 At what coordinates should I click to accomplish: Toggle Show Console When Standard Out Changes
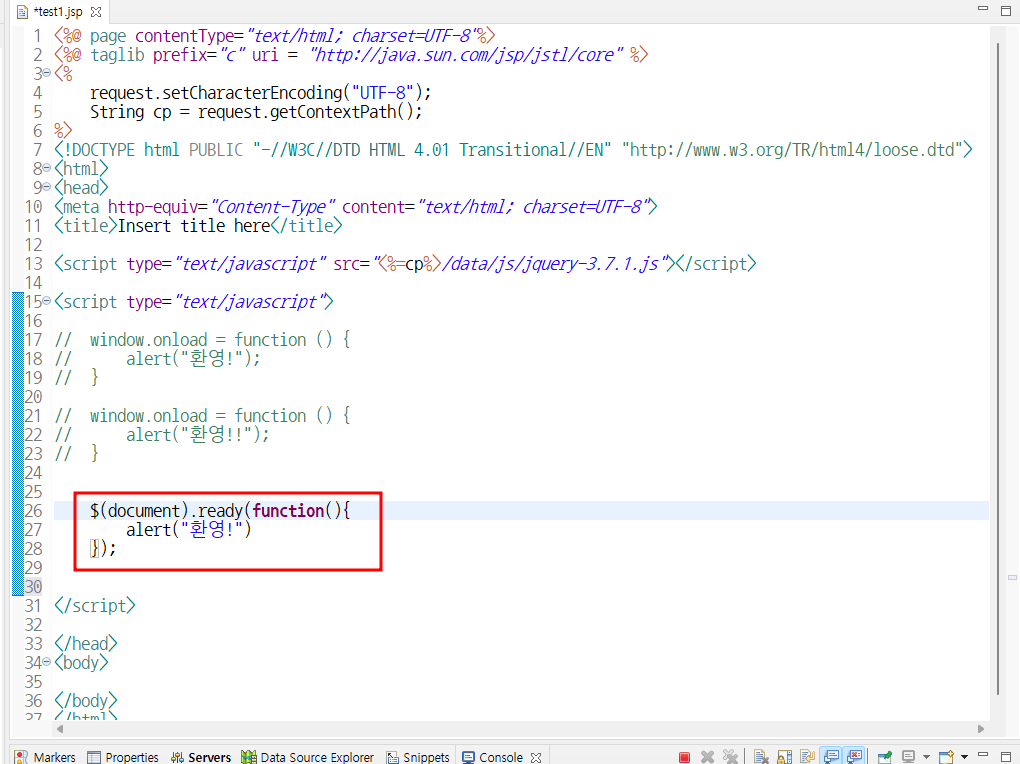pos(831,756)
